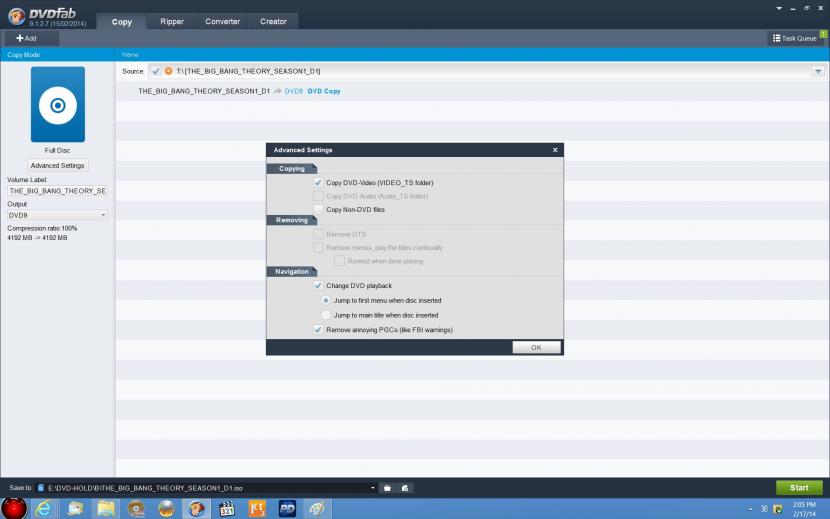Toggle the Change DVD playback checkbox
Image resolution: width=830 pixels, height=519 pixels.
318,285
